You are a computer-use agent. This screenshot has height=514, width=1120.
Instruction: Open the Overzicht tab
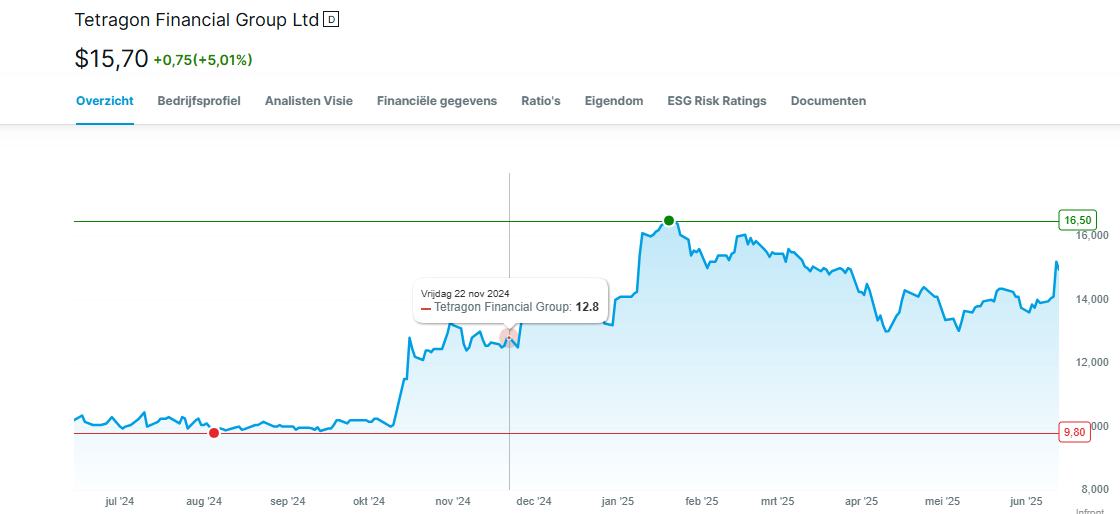105,101
